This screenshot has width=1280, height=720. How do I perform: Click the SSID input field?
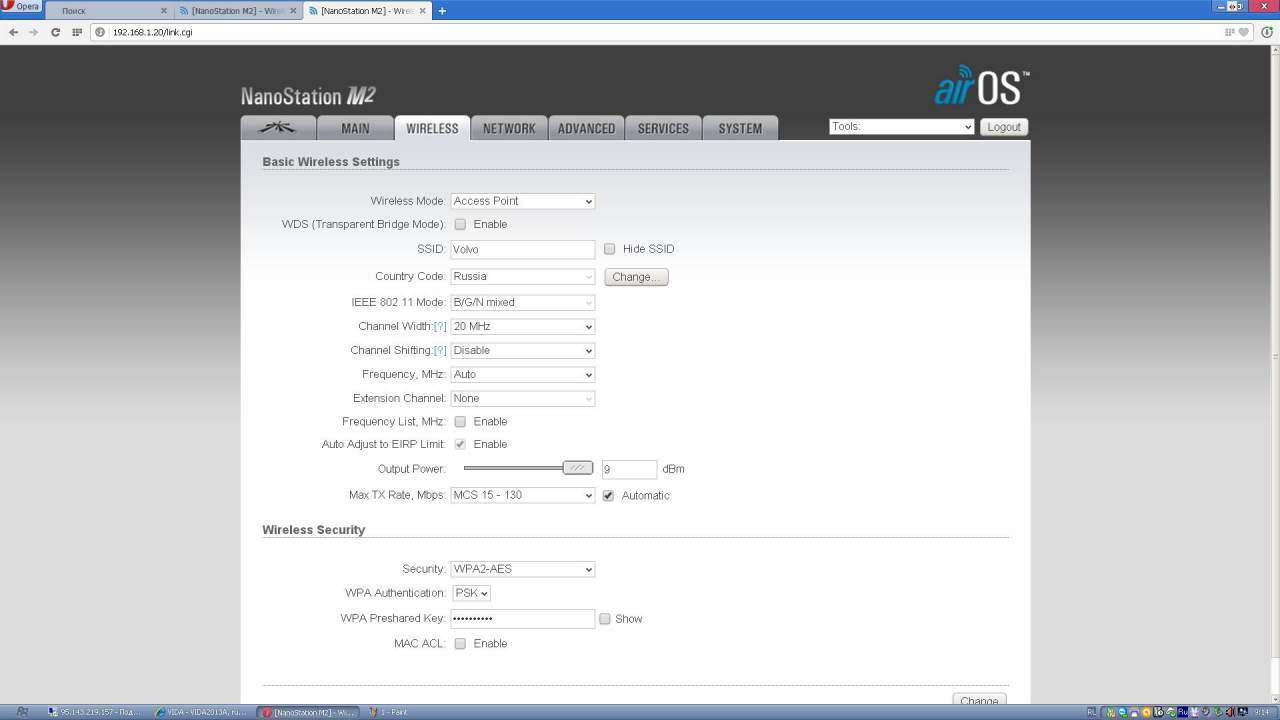(x=523, y=249)
